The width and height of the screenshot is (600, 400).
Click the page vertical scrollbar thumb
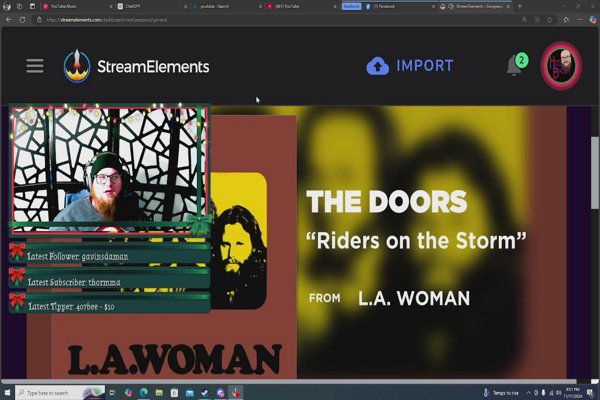594,172
